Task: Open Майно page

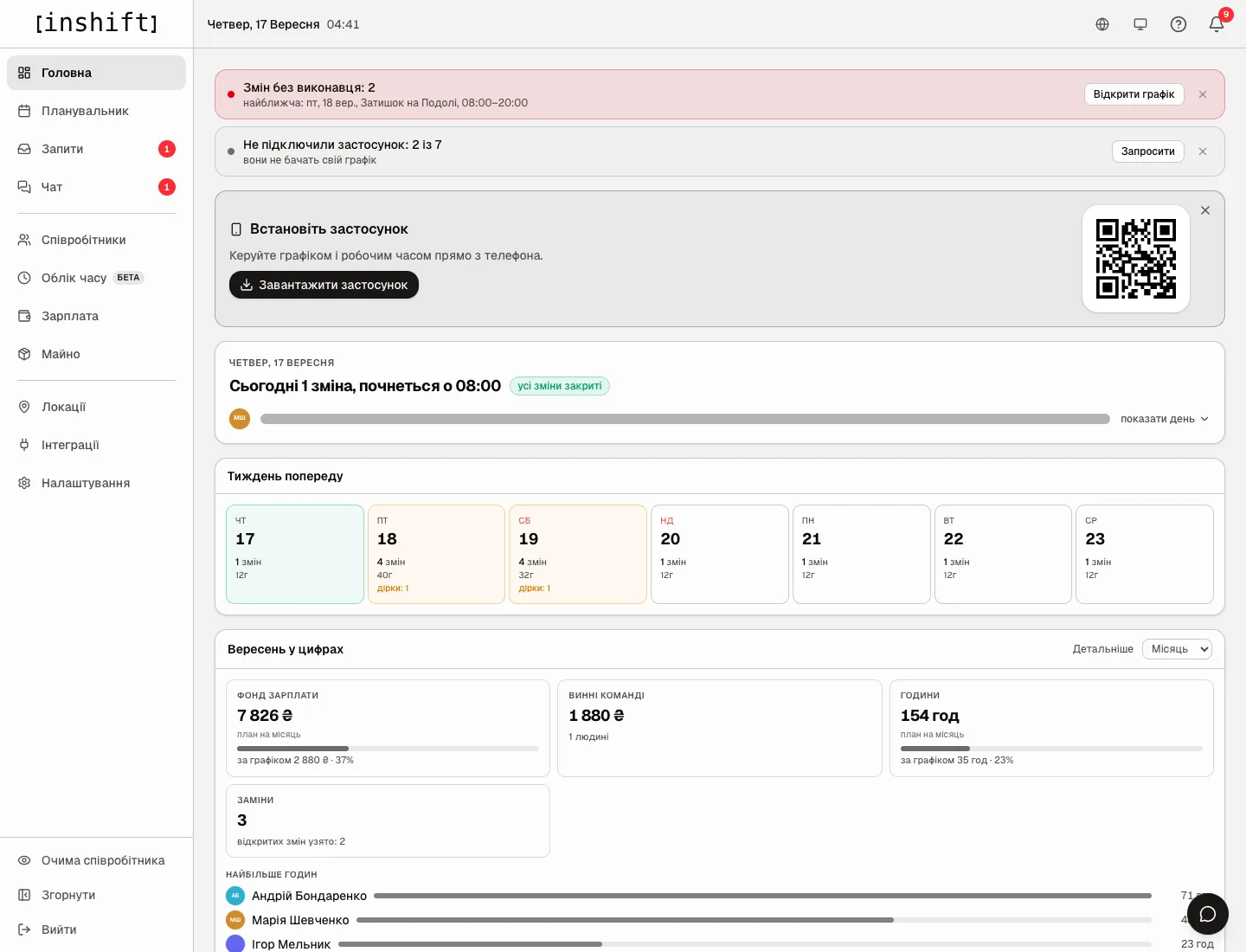Action: pyautogui.click(x=96, y=354)
